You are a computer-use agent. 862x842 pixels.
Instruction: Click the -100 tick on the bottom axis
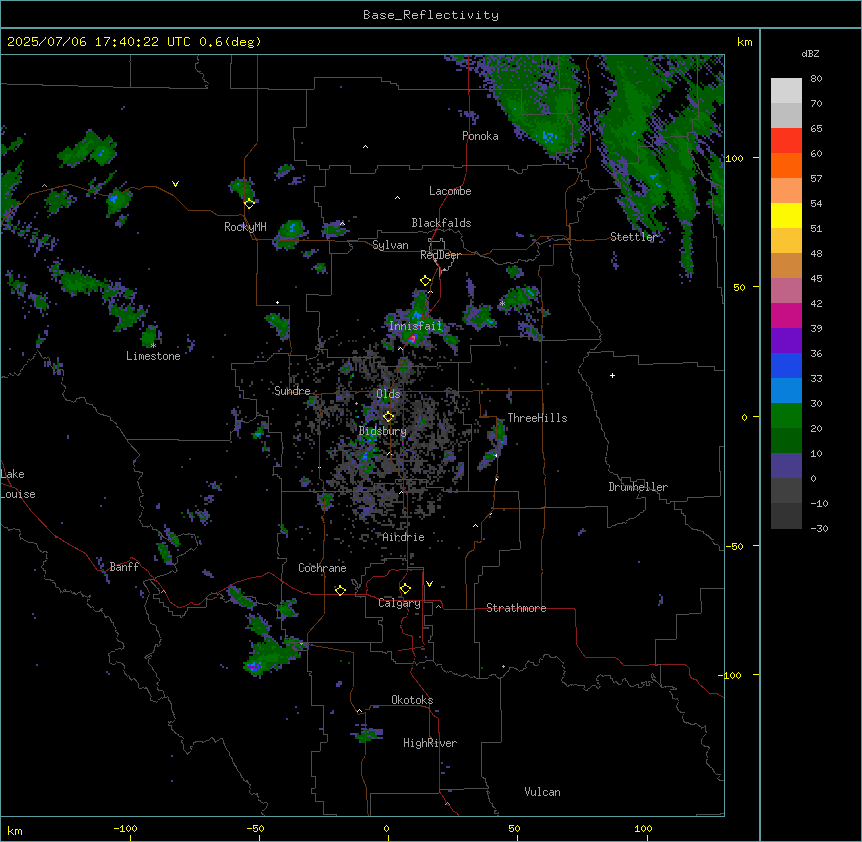tap(125, 829)
